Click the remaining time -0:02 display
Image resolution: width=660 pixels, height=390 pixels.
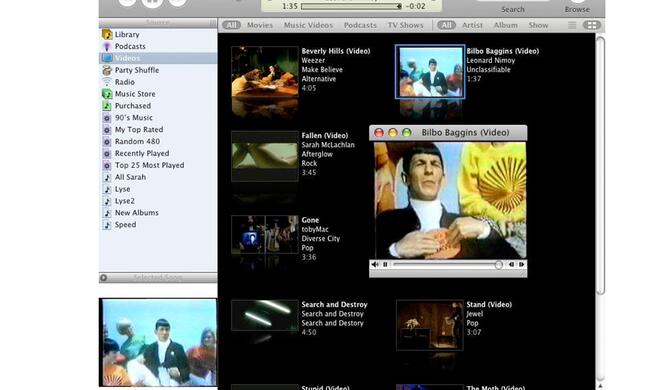click(415, 6)
